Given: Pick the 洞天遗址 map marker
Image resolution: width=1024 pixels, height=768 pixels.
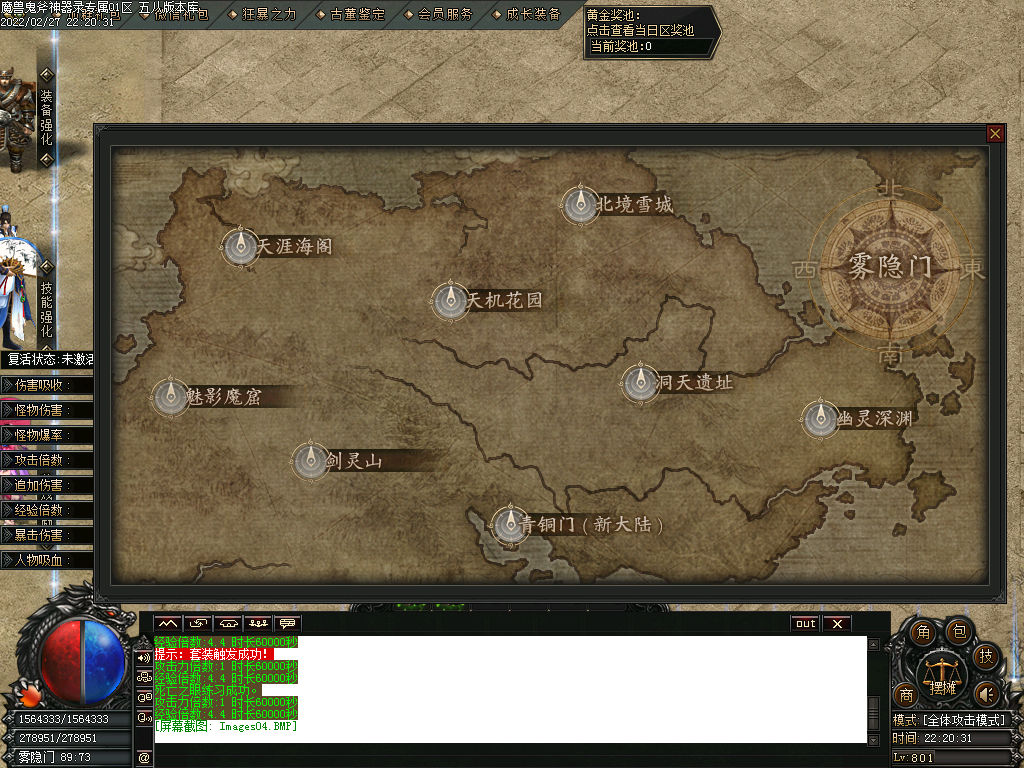Looking at the screenshot, I should coord(640,382).
